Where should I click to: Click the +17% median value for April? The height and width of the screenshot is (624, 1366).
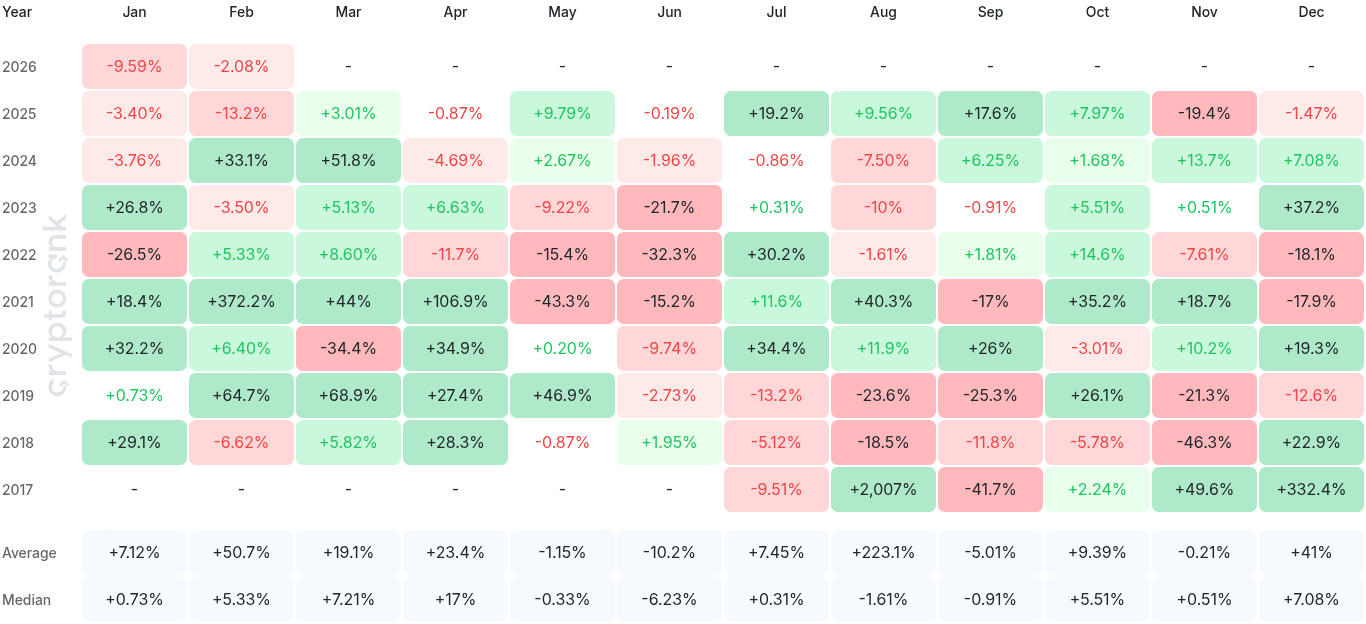[455, 600]
